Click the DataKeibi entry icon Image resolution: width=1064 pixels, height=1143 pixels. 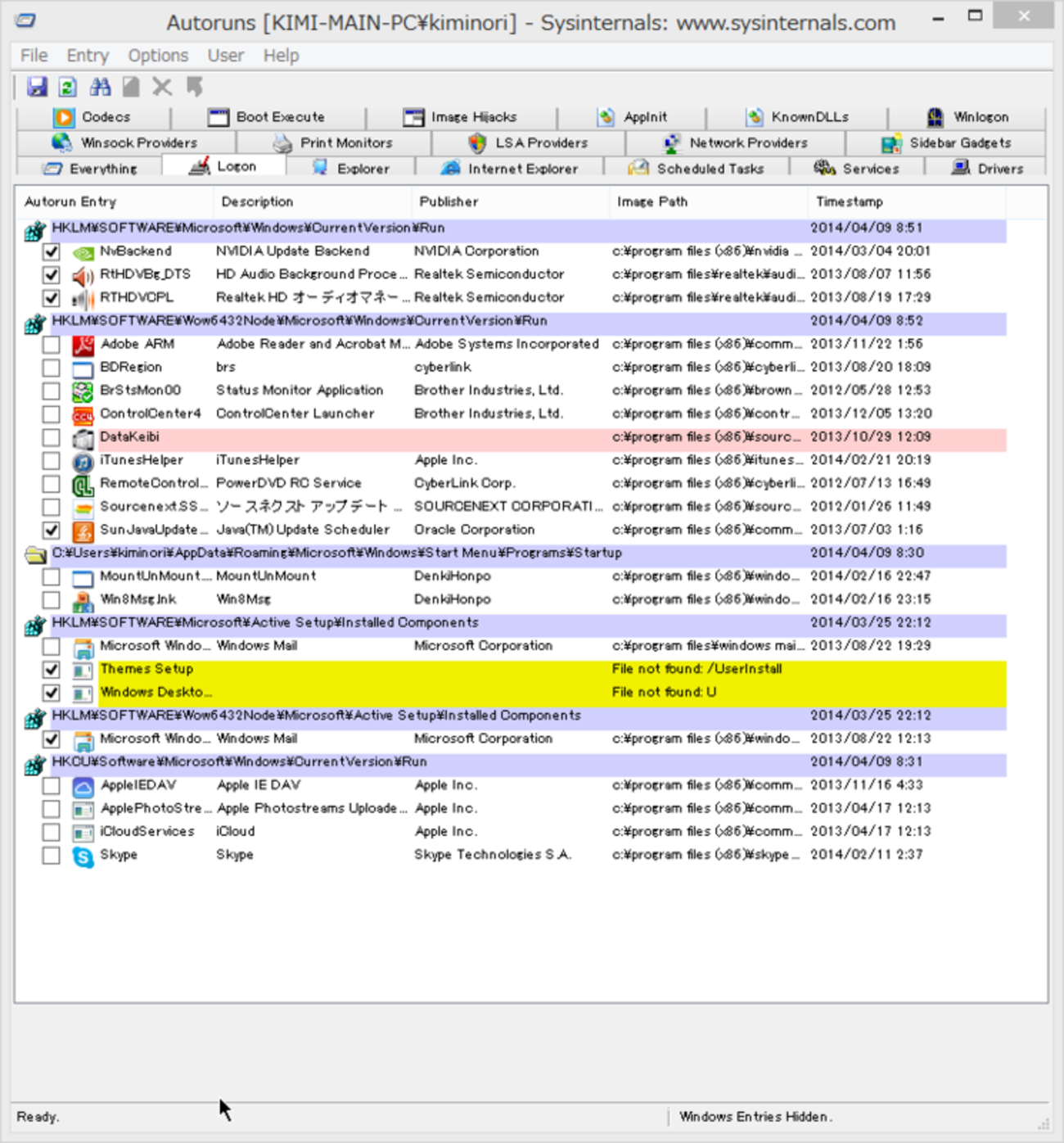coord(83,438)
